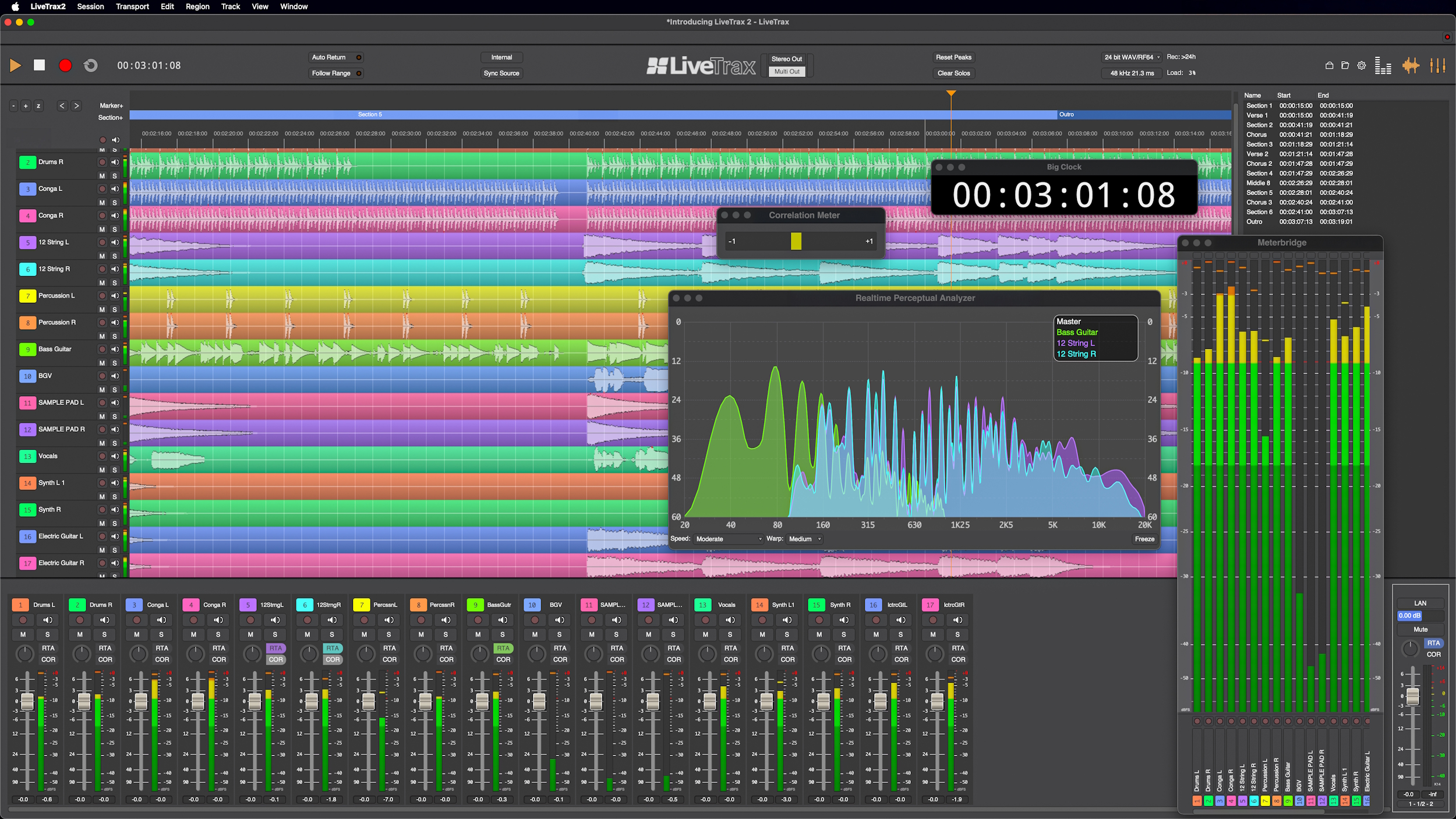Click the Outro section bar in the timeline

(1144, 115)
